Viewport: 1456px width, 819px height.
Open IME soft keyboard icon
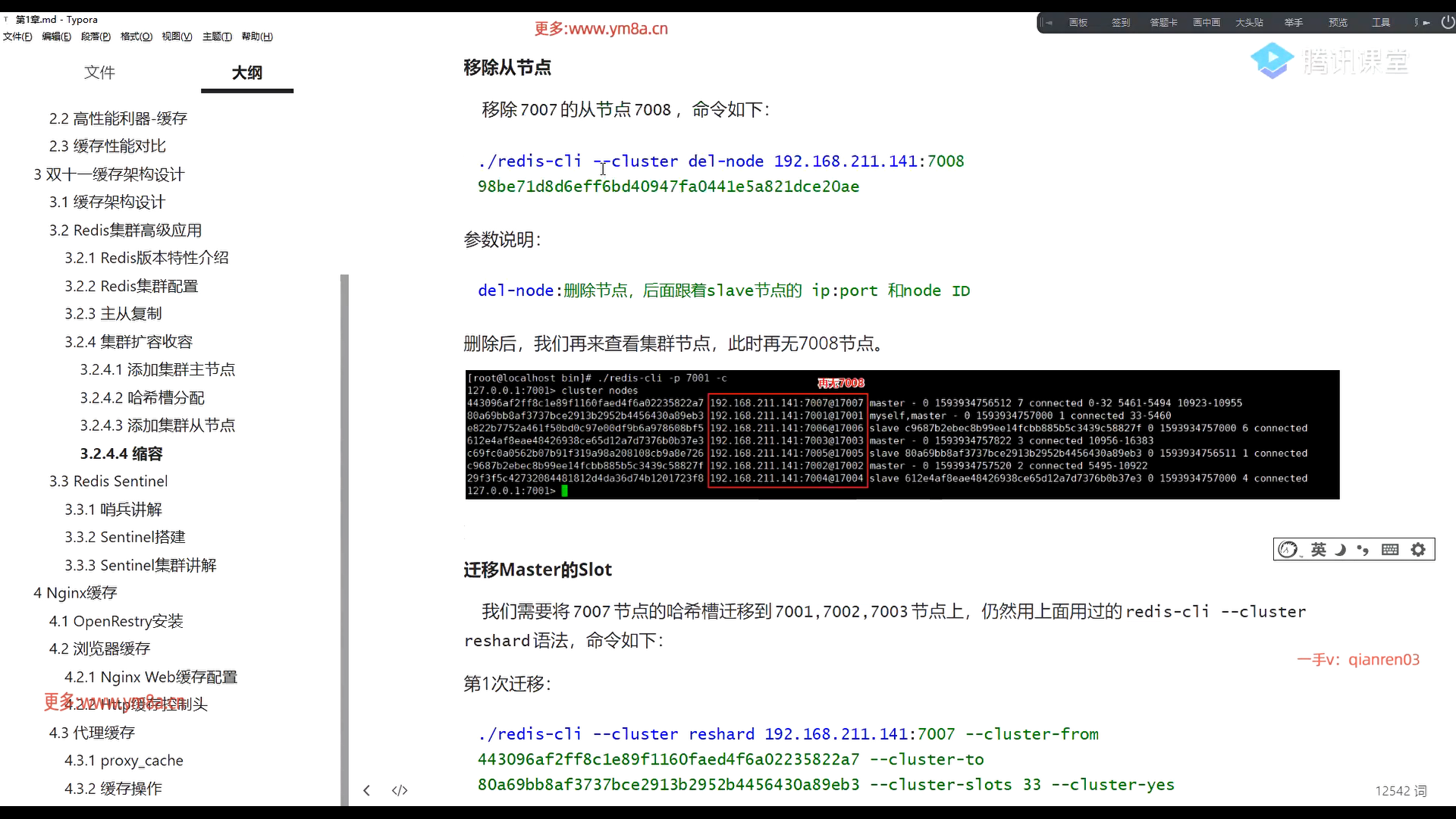[x=1390, y=550]
